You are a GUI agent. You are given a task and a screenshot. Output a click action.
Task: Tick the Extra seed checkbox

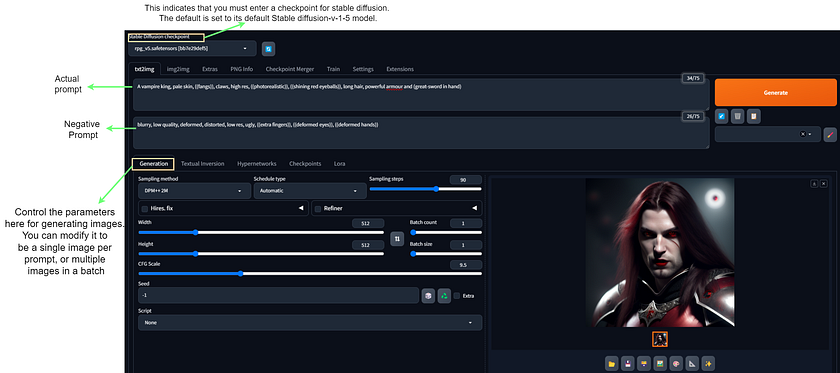coord(457,296)
